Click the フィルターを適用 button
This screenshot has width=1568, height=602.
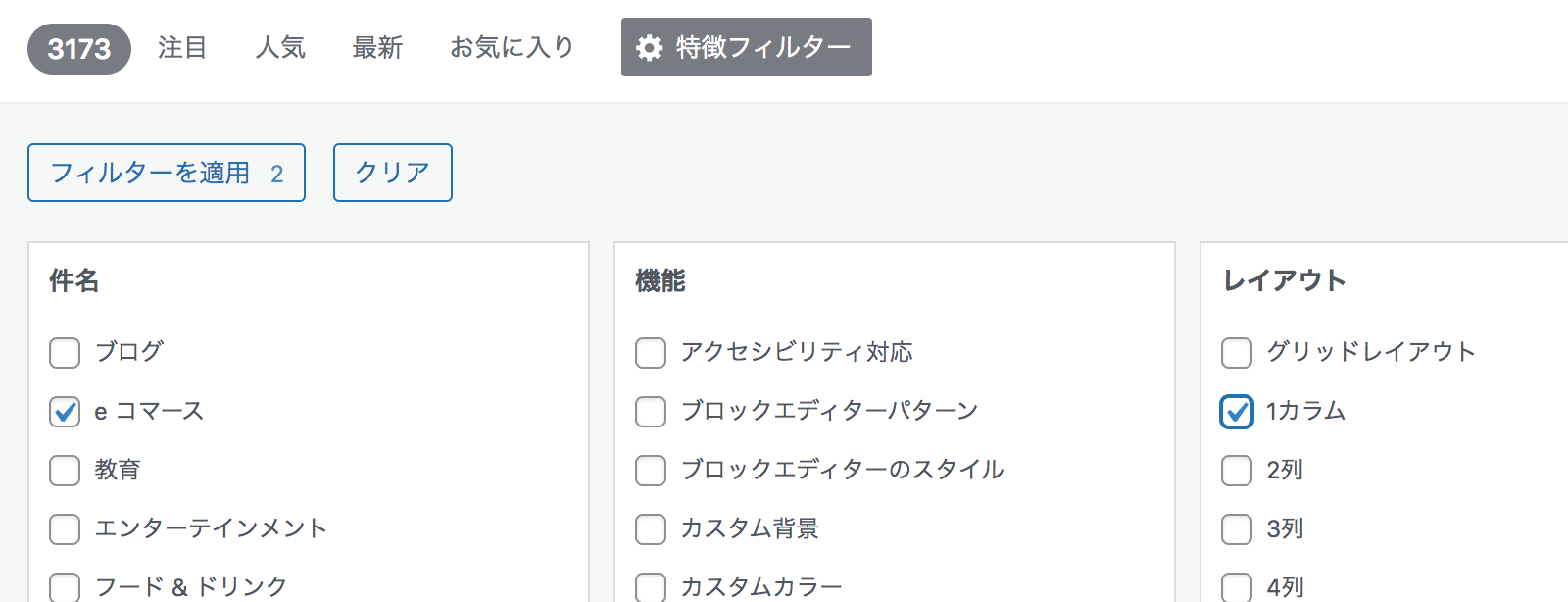click(167, 173)
